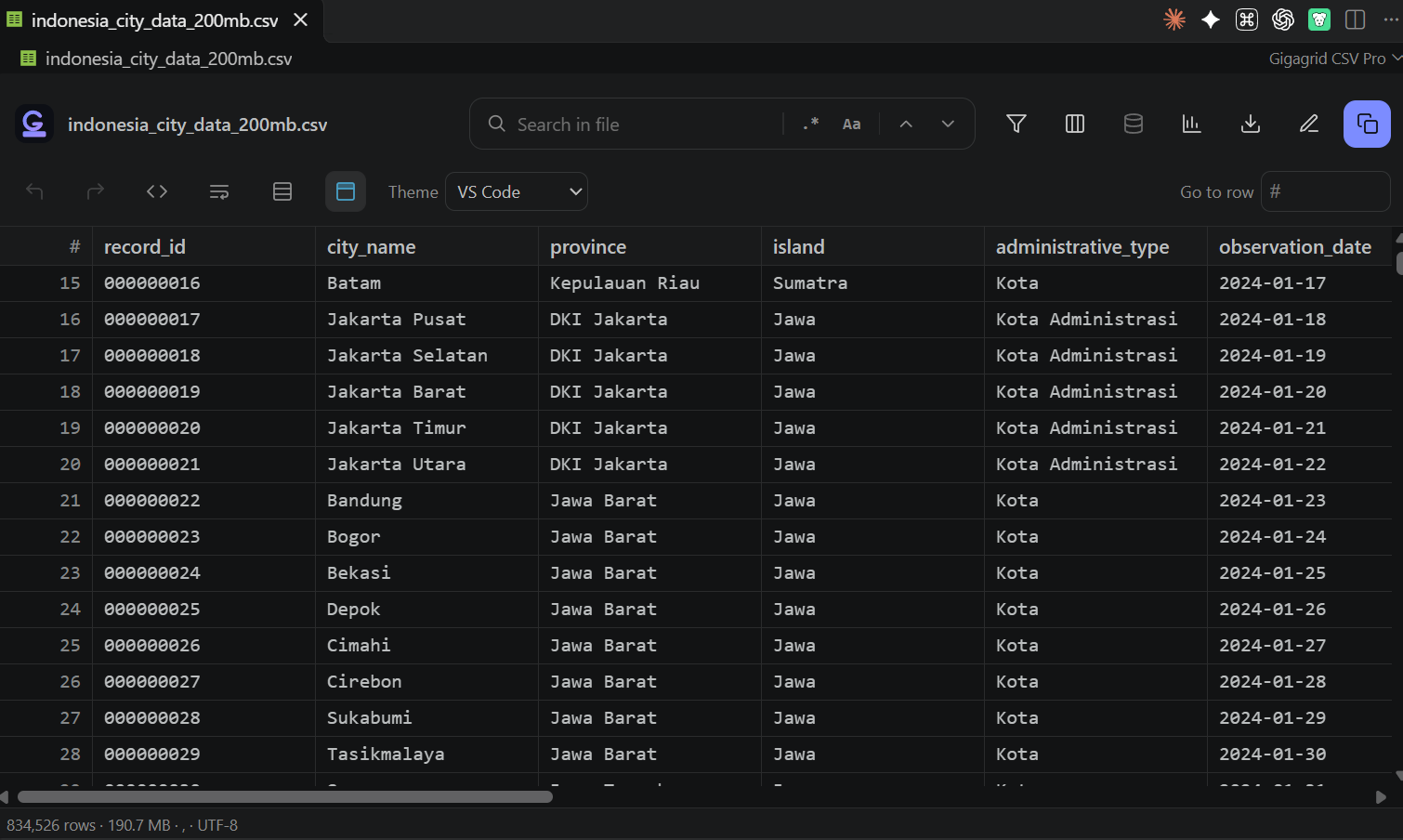Viewport: 1403px width, 840px height.
Task: Open the raw code view icon
Action: pos(157,191)
